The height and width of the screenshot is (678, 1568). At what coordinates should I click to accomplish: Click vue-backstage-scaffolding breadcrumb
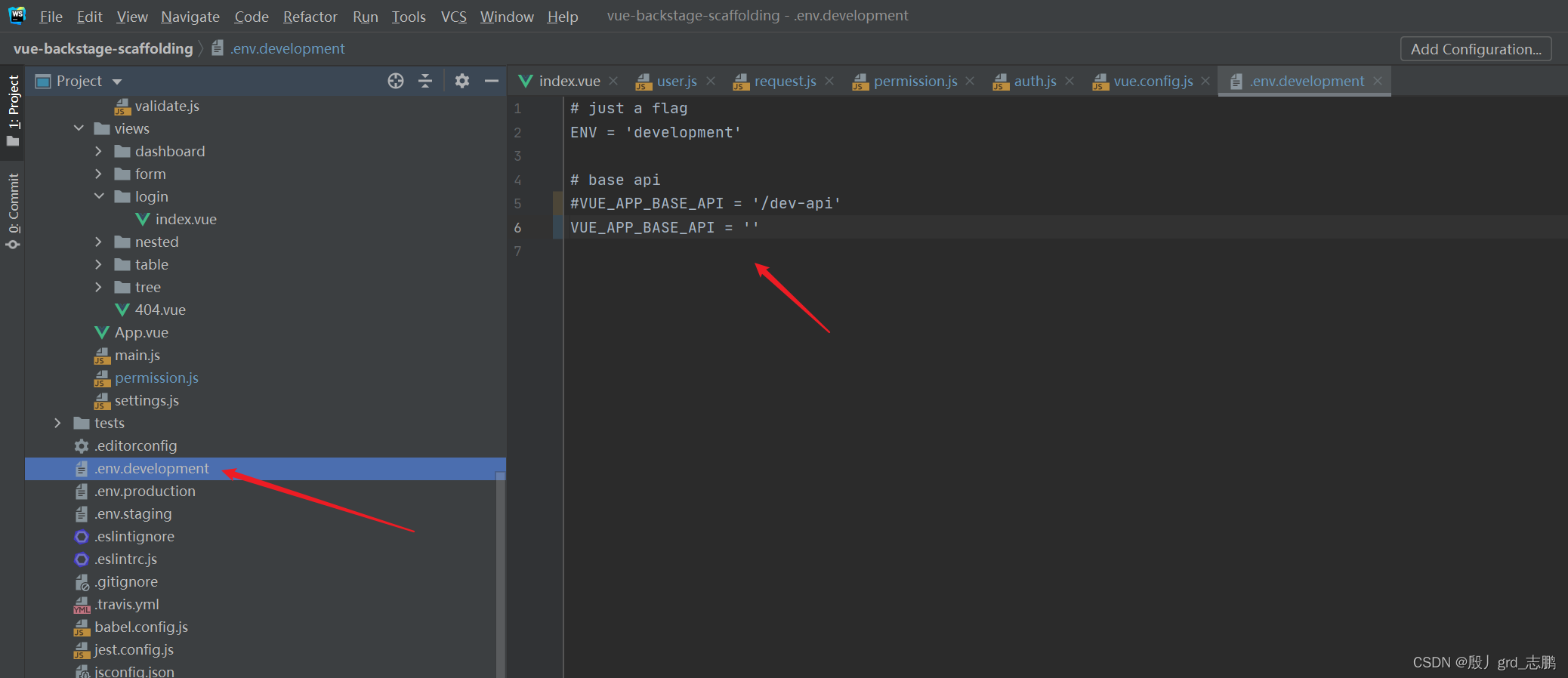pos(103,48)
